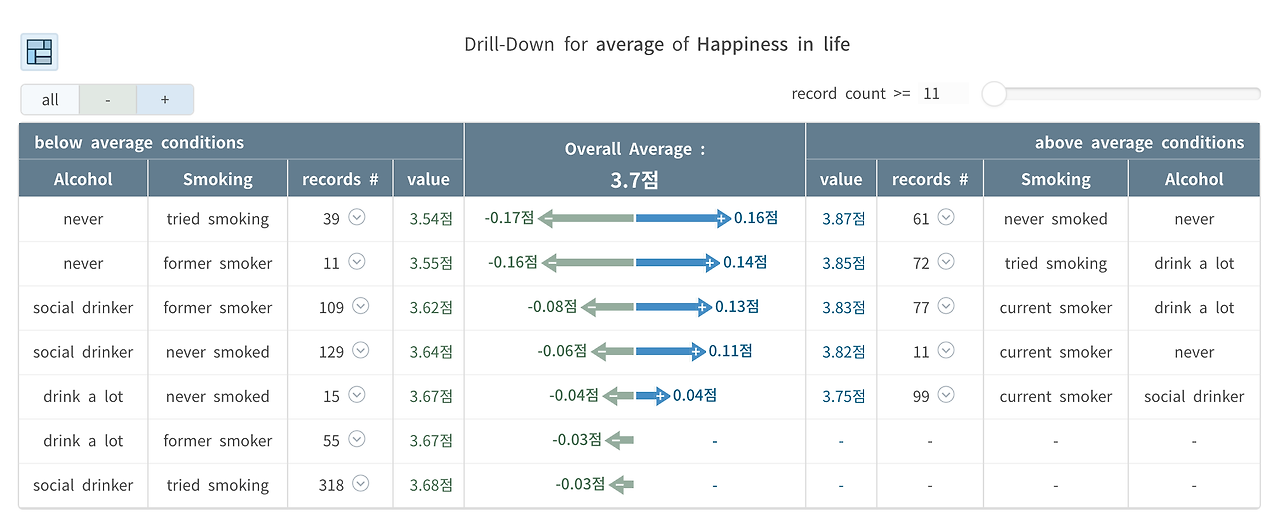Click the value 3.83점 cell
This screenshot has height=530, width=1280.
click(x=843, y=308)
